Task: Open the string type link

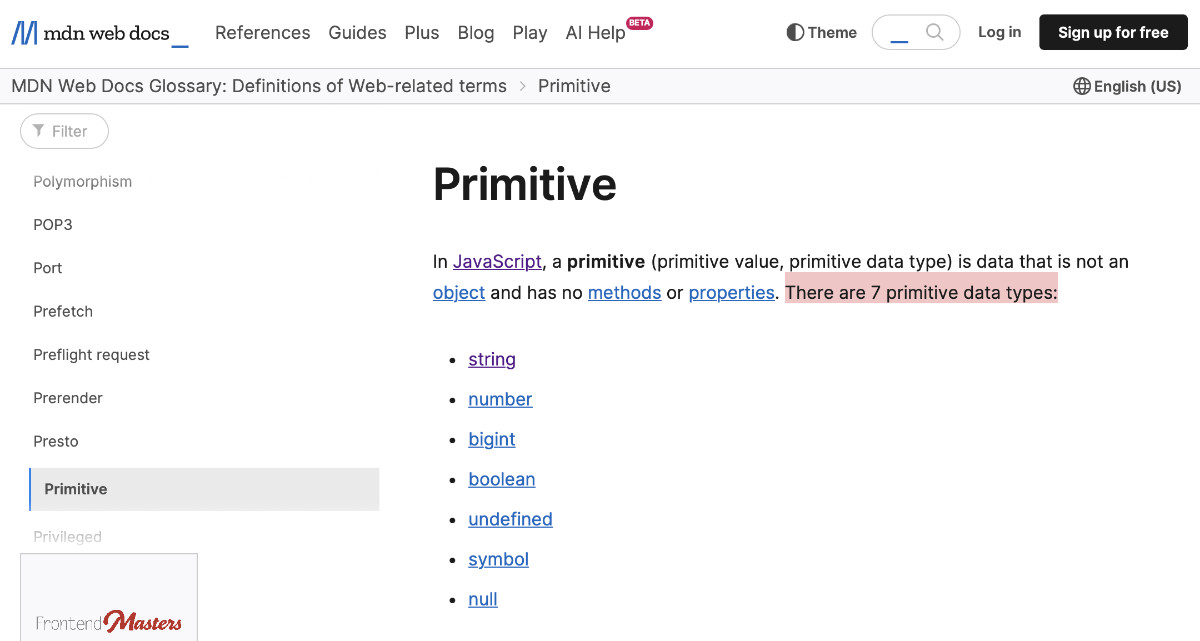Action: click(492, 359)
